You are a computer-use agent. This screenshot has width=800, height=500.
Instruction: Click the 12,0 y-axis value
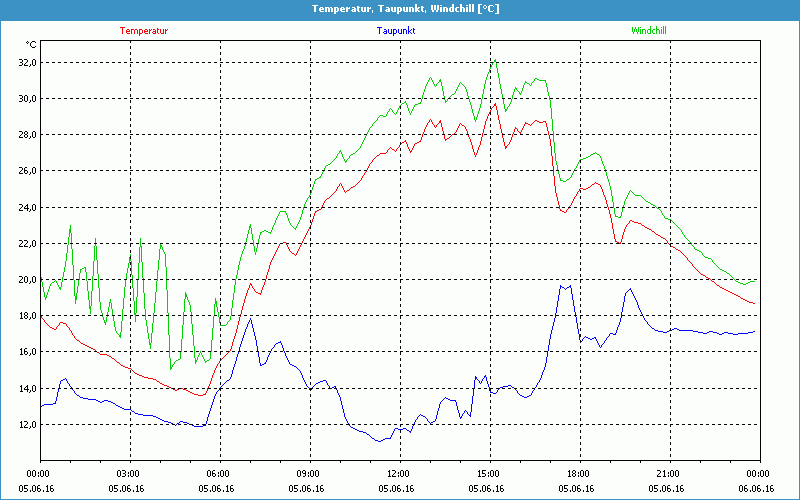tap(28, 424)
